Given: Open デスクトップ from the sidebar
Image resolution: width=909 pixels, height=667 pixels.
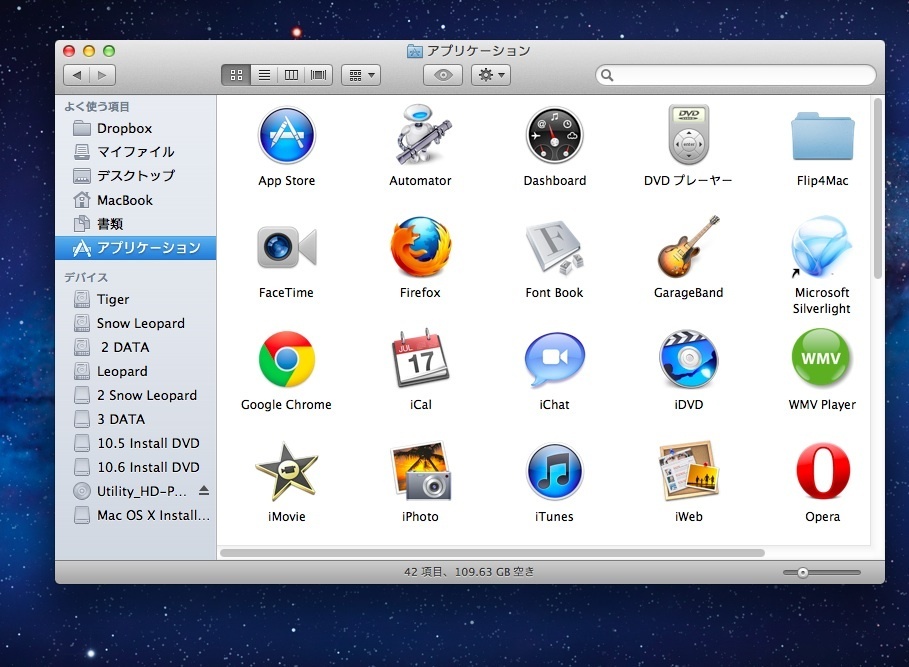Looking at the screenshot, I should (x=136, y=176).
